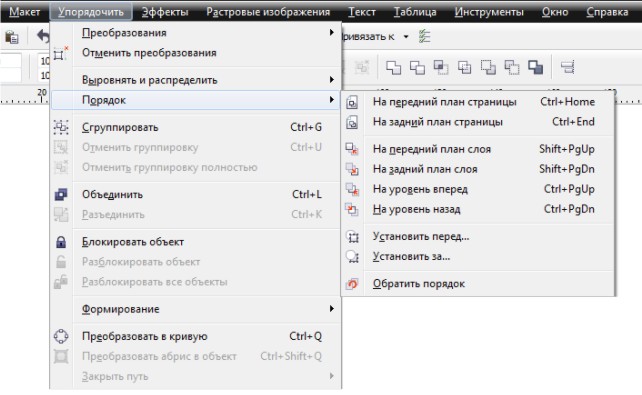The width and height of the screenshot is (642, 395).
Task: Click disabled 'Разъединить' entry
Action: (195, 214)
